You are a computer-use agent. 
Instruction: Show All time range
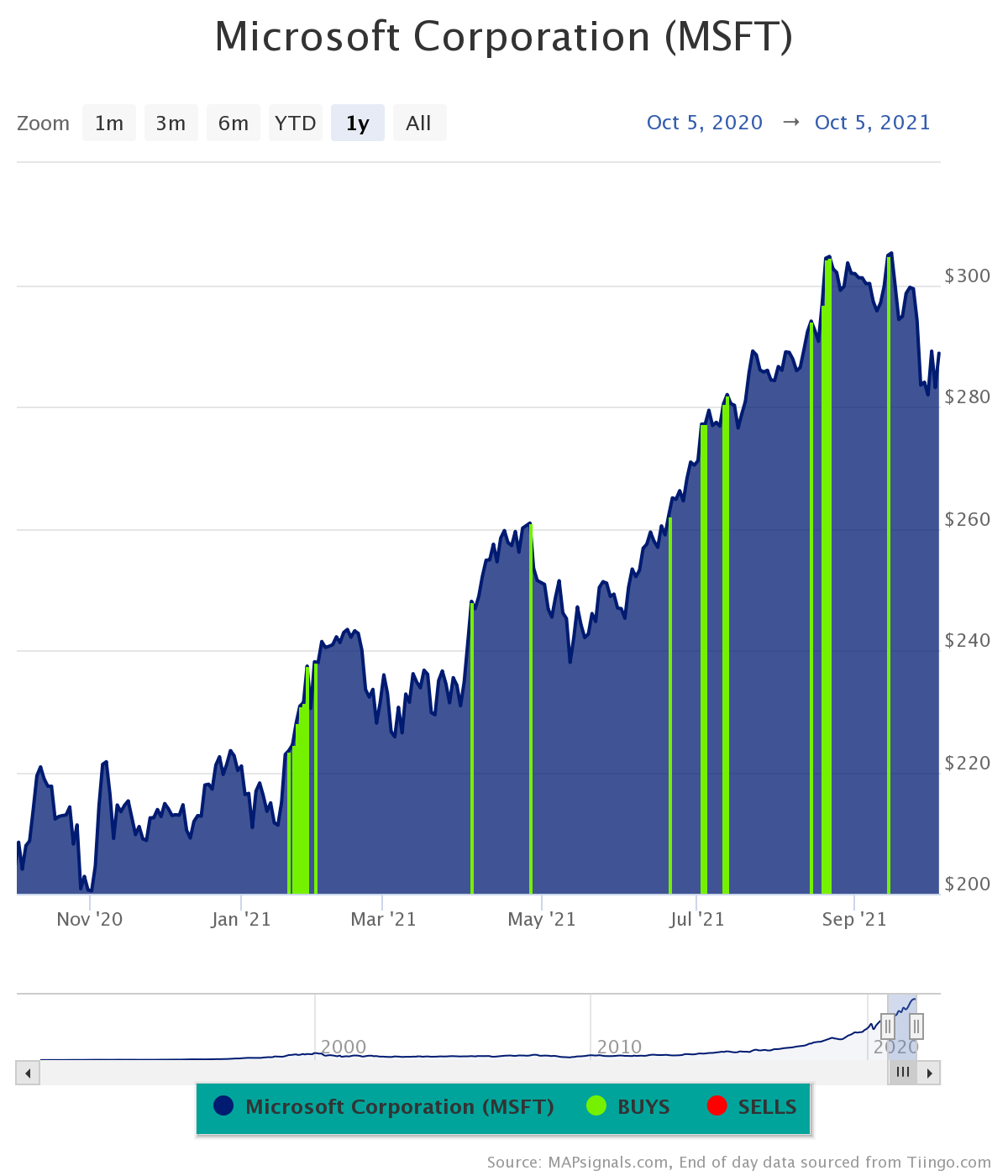(x=419, y=123)
